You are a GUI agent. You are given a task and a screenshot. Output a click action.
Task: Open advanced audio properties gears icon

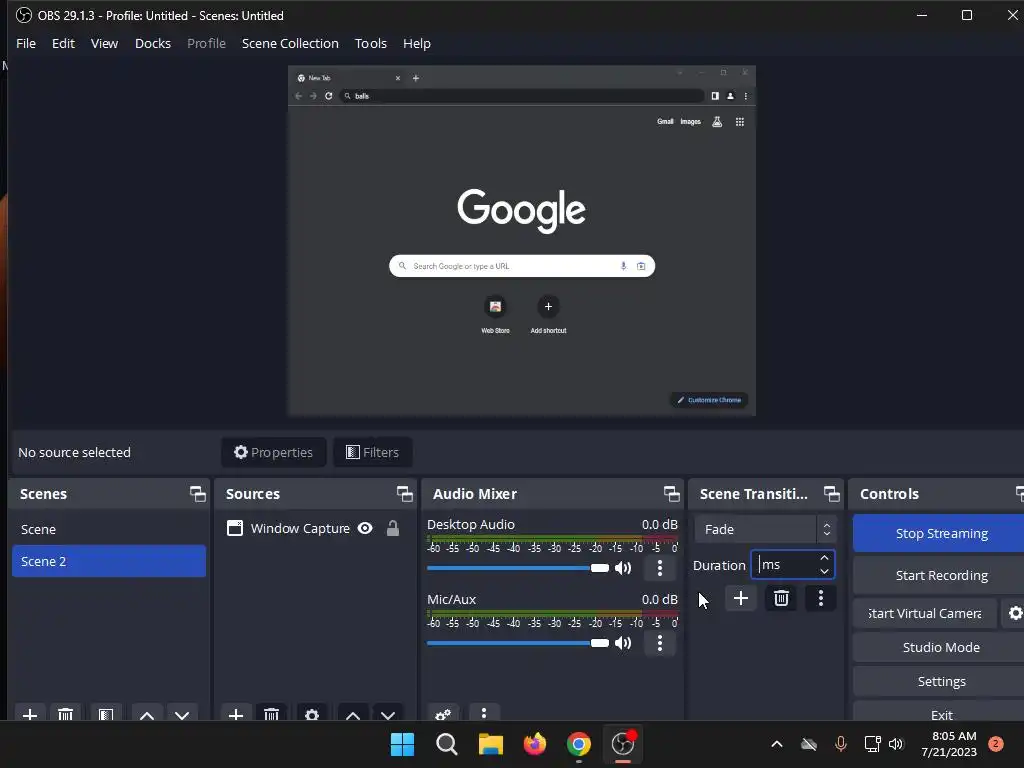tap(443, 714)
